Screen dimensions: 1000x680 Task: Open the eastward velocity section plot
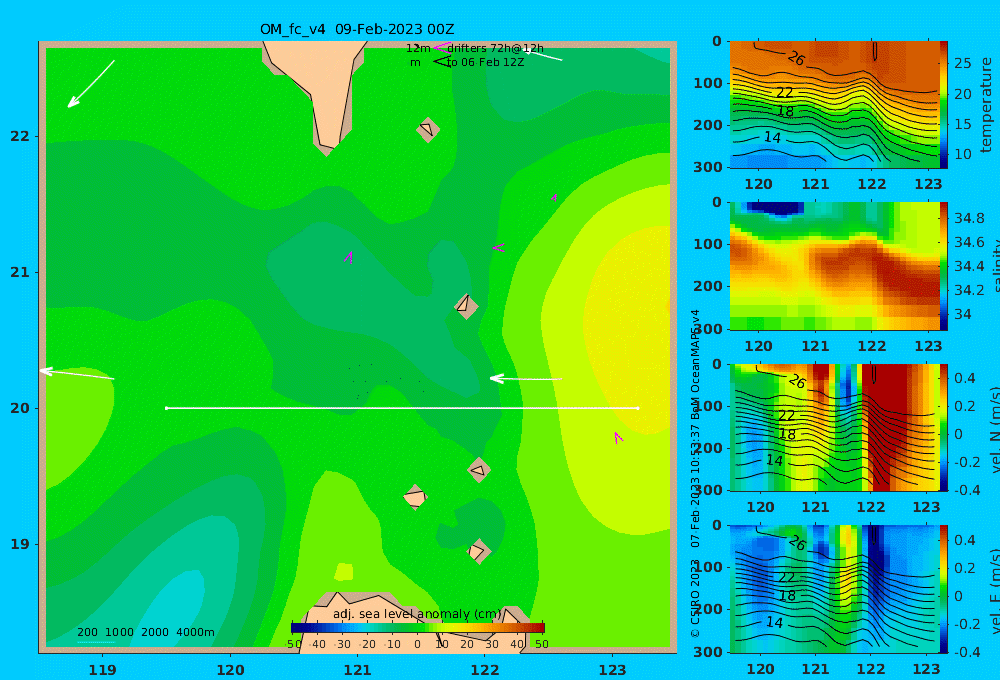tap(834, 589)
